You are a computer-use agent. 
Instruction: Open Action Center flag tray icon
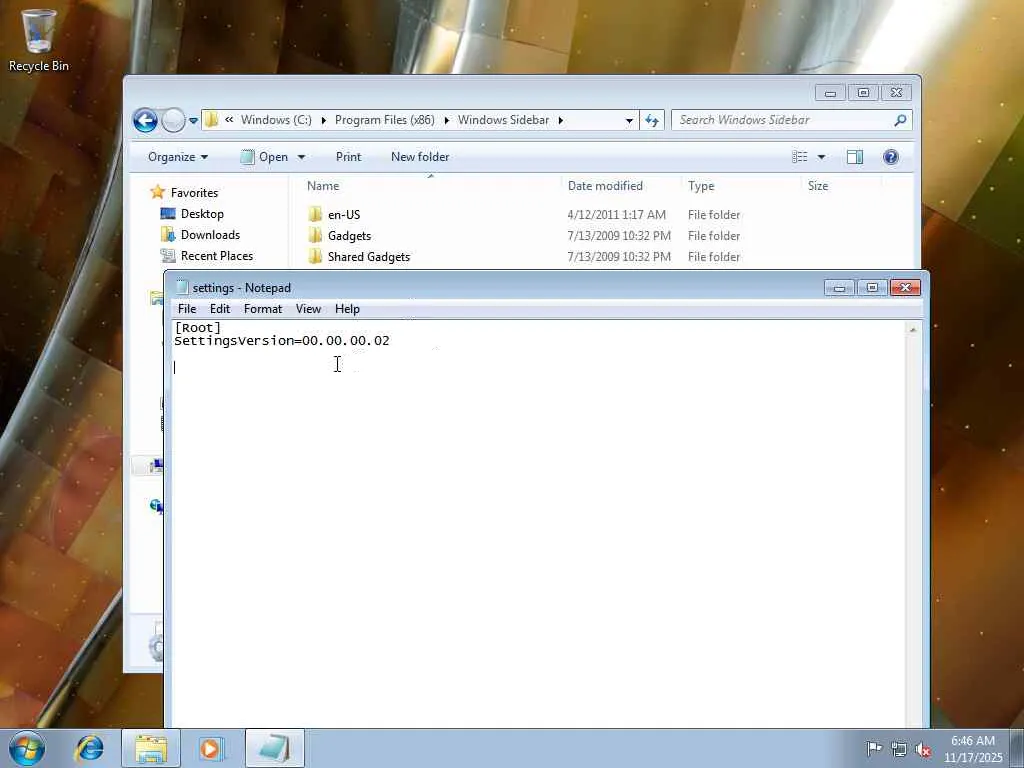coord(874,748)
